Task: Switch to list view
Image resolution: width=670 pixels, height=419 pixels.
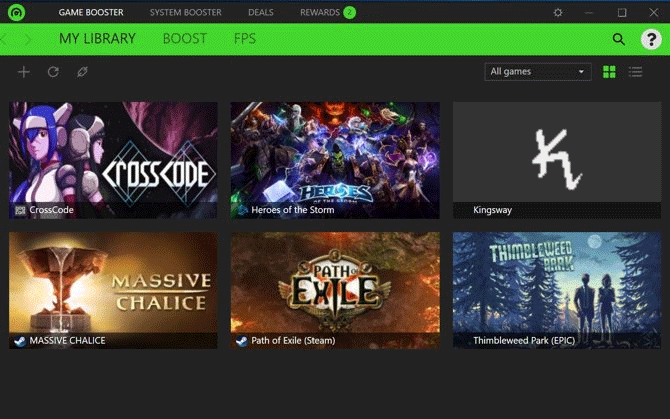Action: pyautogui.click(x=635, y=72)
